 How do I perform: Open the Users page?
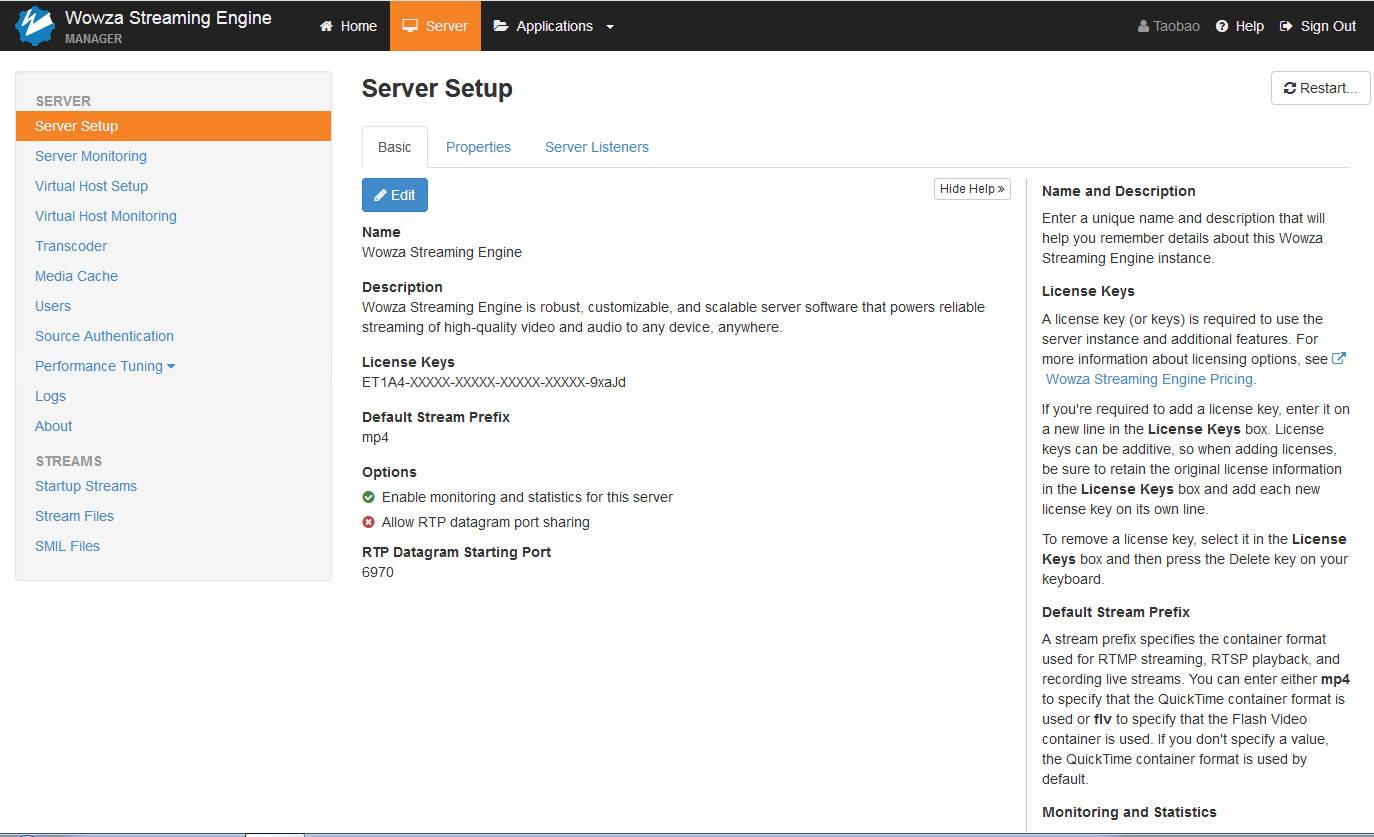pos(53,306)
